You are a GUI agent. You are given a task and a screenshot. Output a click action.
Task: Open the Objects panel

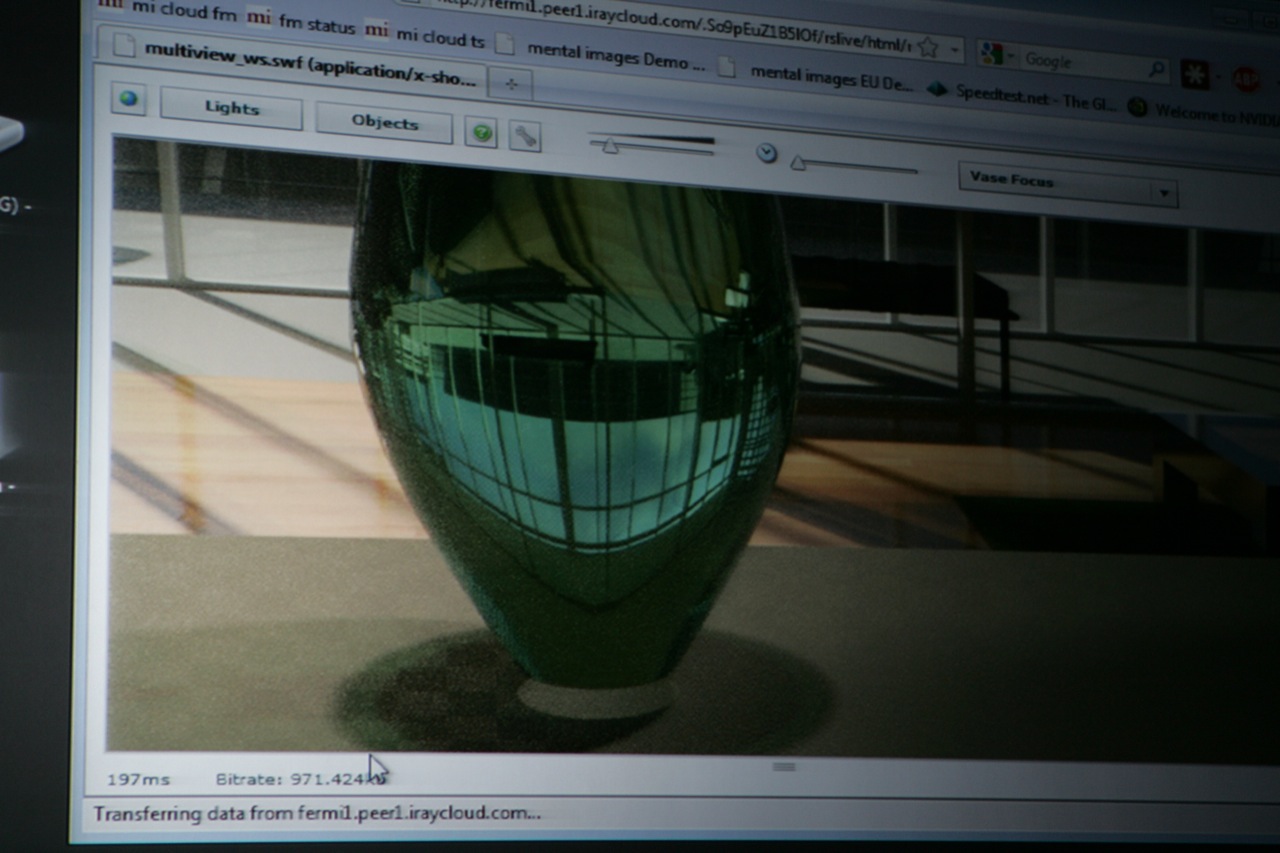(384, 122)
